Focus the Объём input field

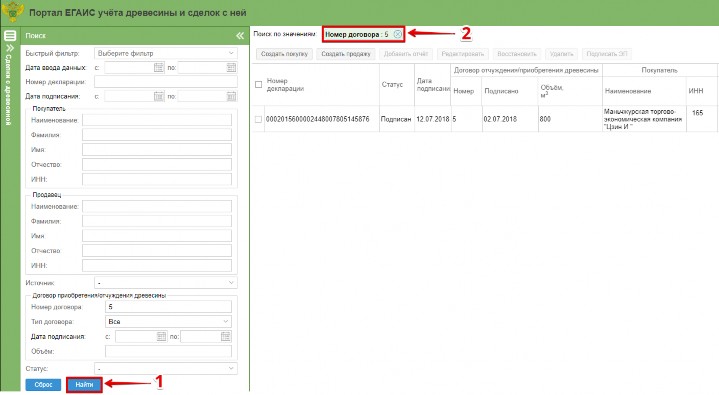pos(168,351)
